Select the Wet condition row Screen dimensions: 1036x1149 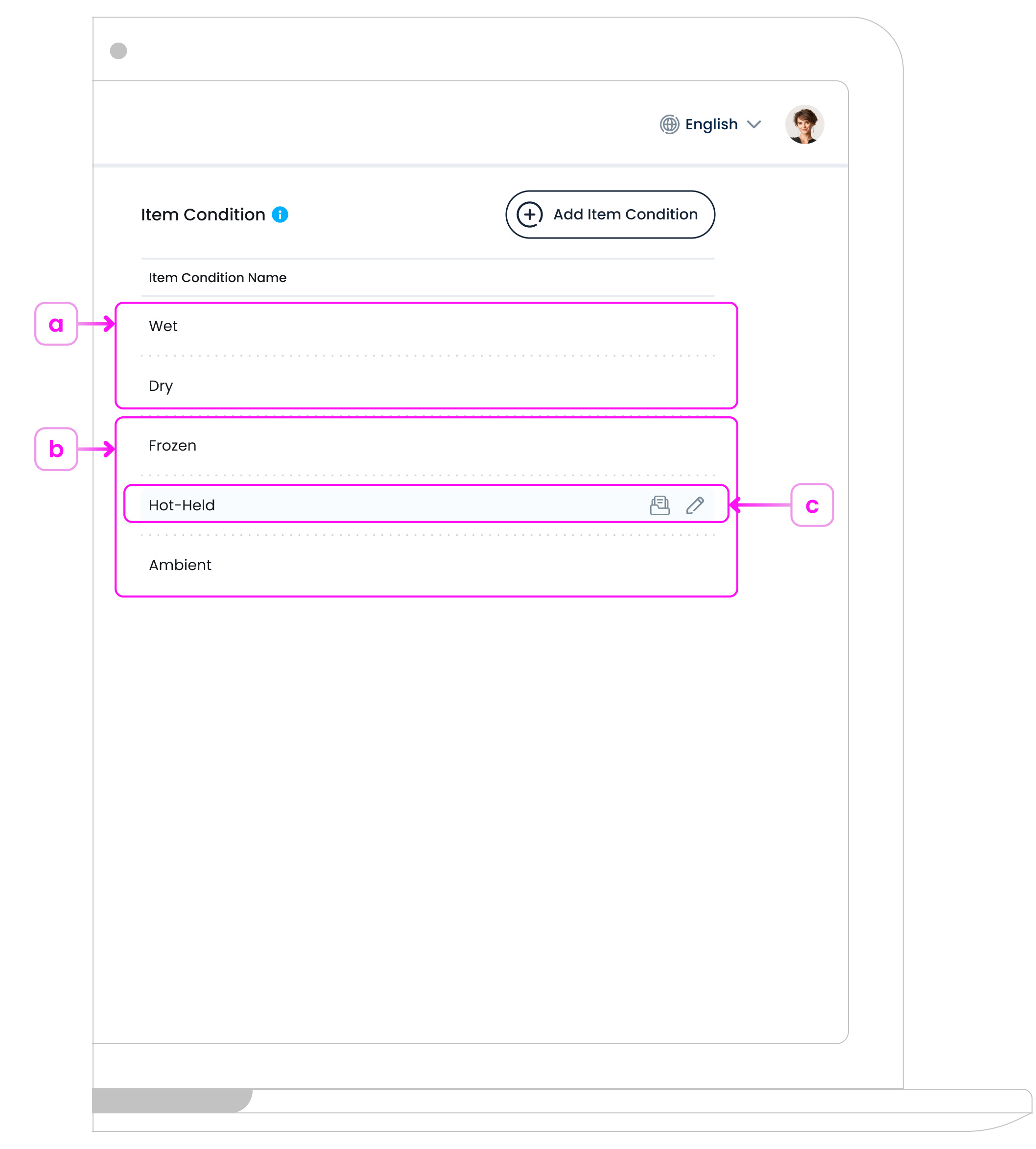point(164,326)
